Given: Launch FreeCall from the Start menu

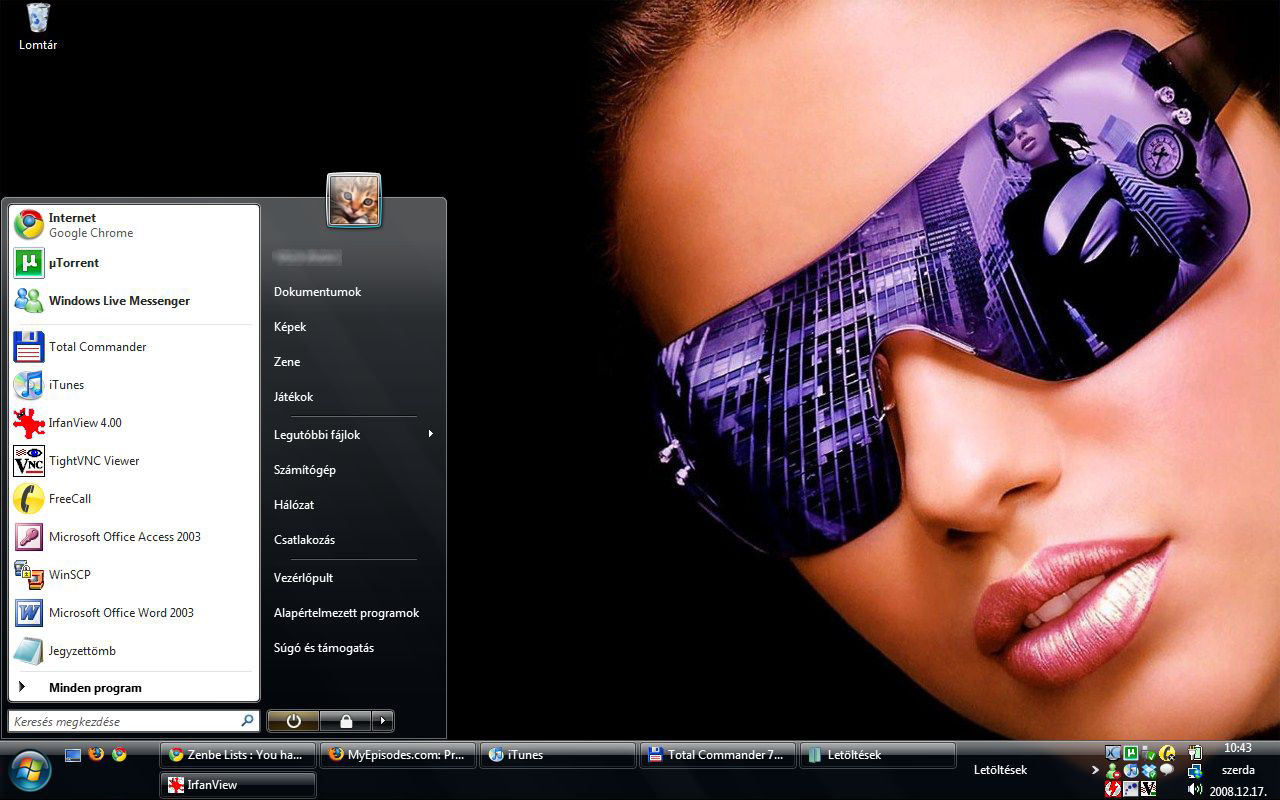Looking at the screenshot, I should coord(135,499).
